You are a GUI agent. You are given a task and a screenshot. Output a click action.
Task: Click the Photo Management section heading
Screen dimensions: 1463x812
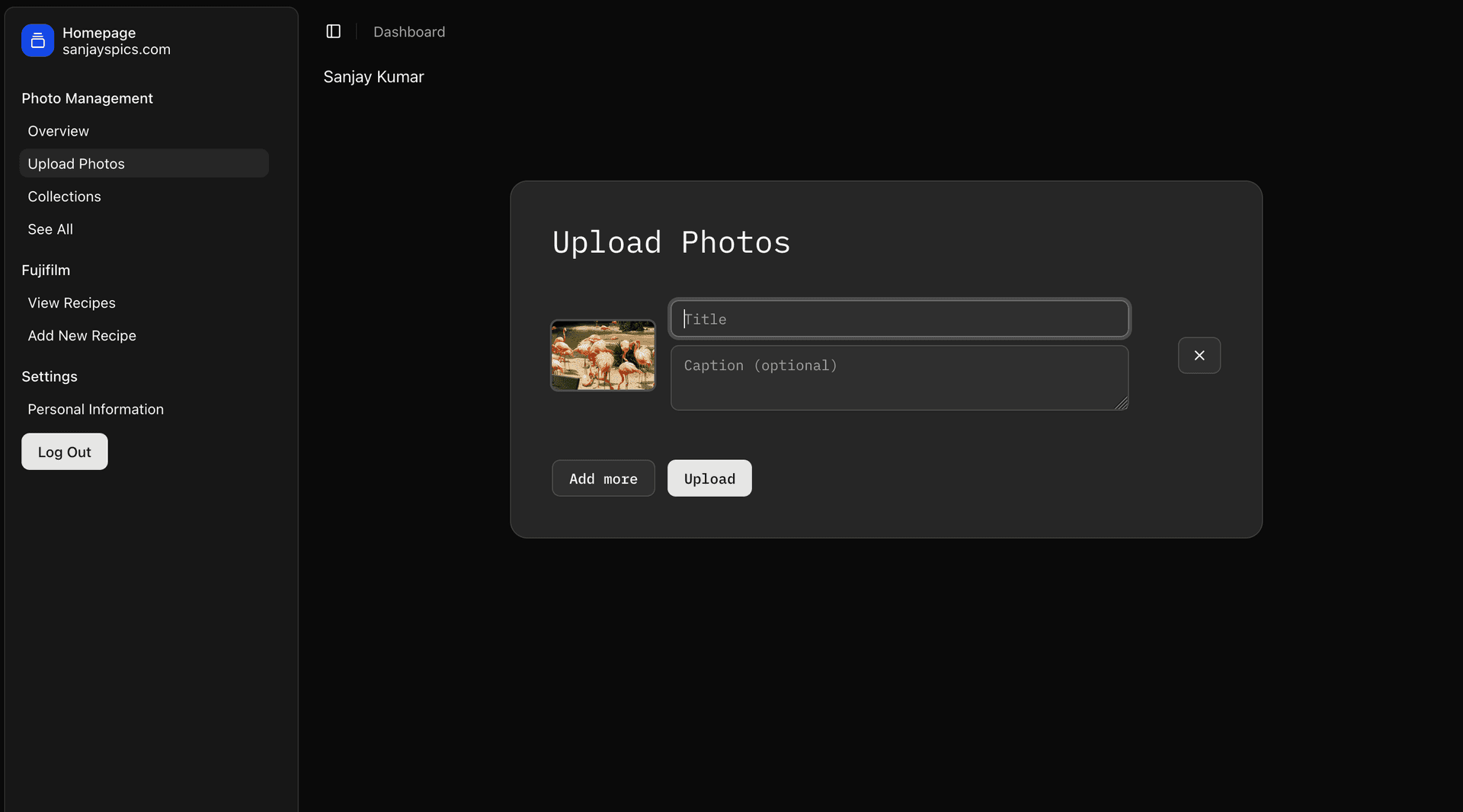pyautogui.click(x=87, y=98)
